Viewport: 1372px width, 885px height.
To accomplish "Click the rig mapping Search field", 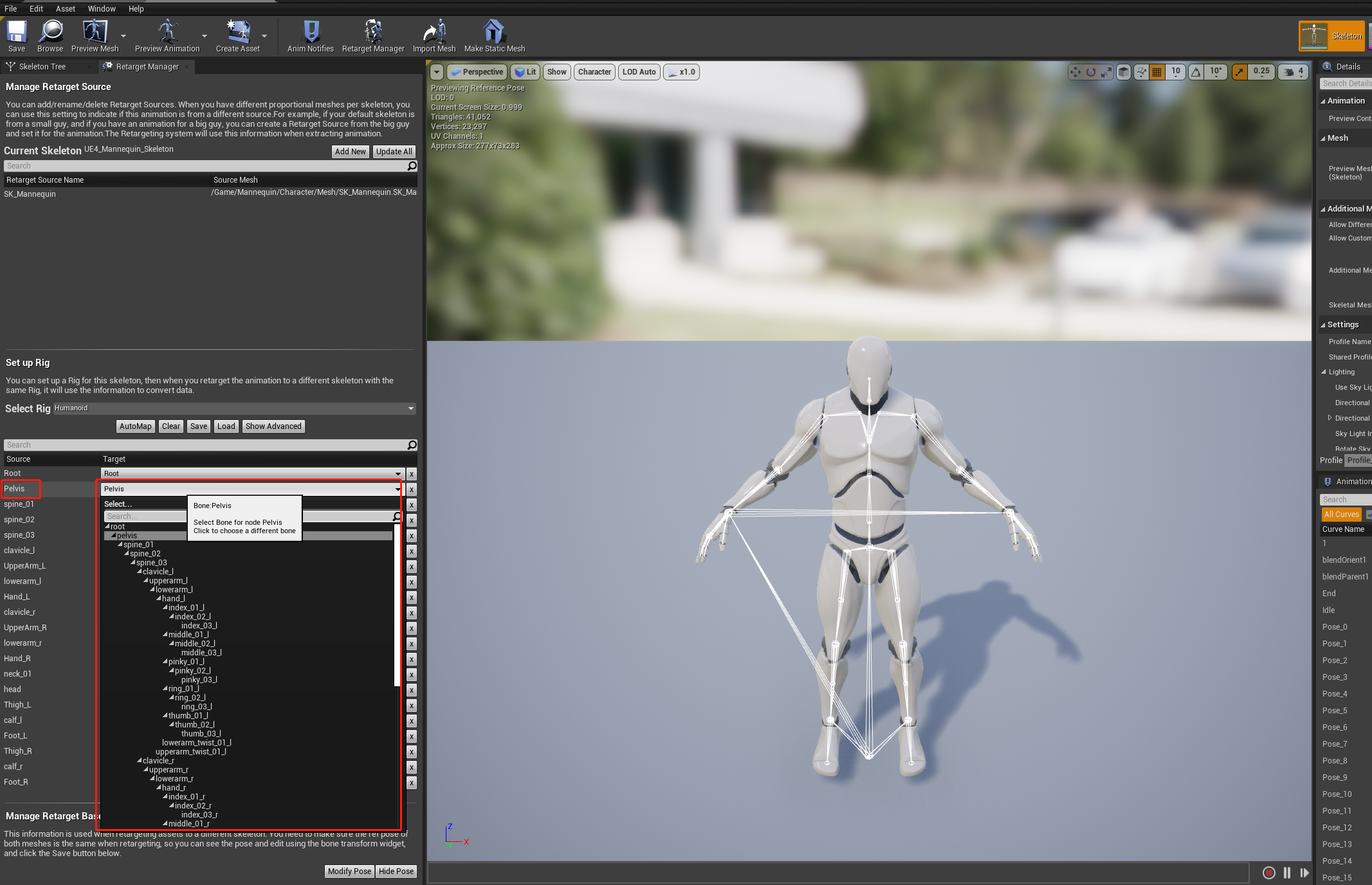I will (206, 445).
